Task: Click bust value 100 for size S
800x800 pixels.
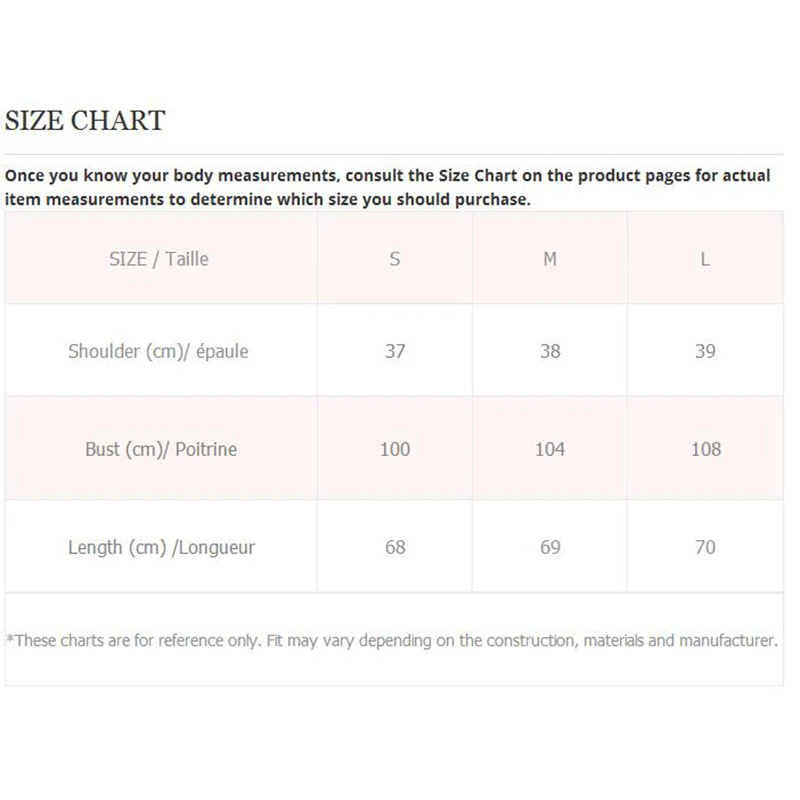Action: point(395,449)
